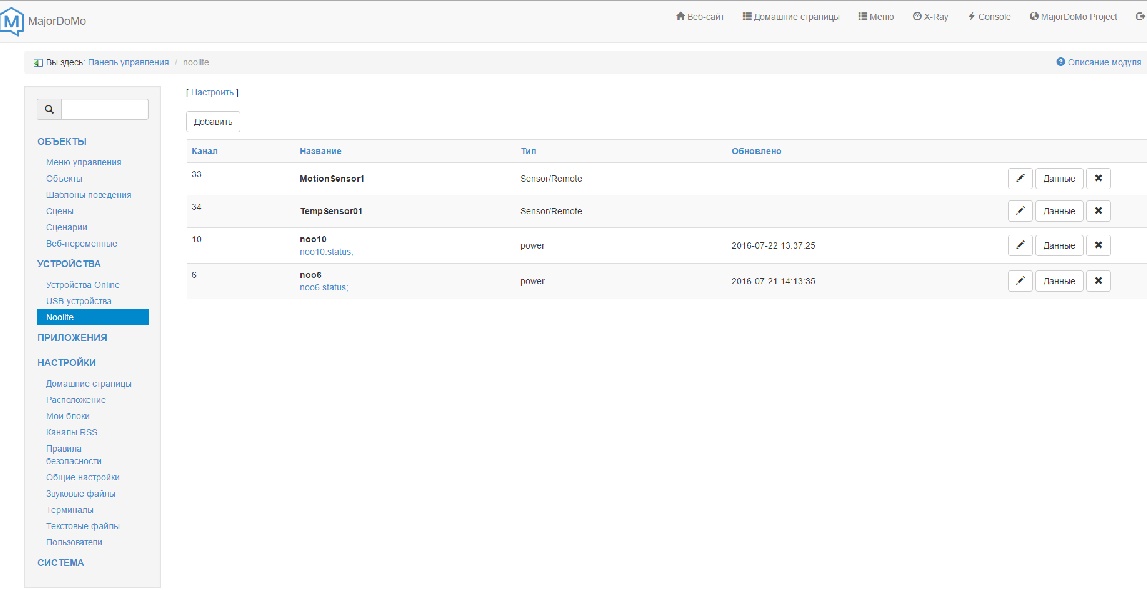Open module description help link

point(1100,62)
